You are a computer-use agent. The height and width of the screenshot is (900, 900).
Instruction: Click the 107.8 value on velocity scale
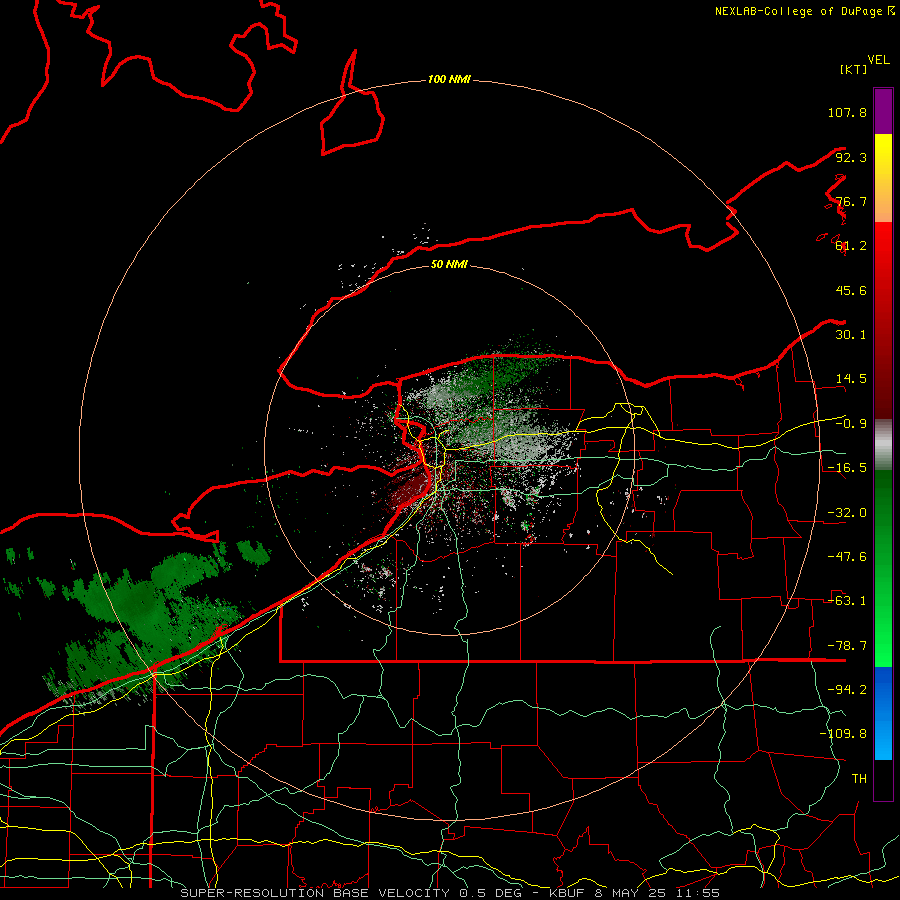click(x=847, y=112)
